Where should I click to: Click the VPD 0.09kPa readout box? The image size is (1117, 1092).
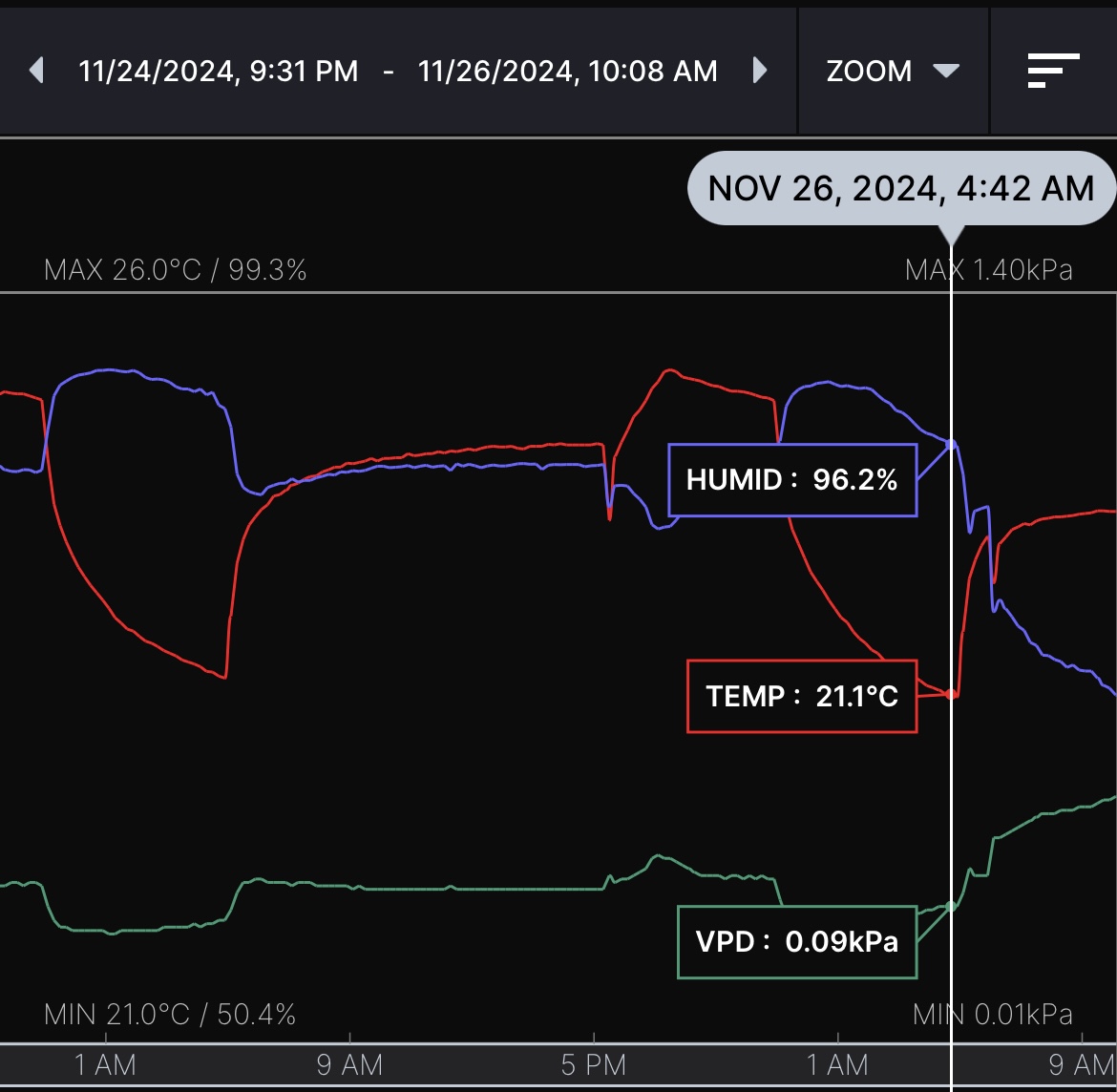[x=796, y=942]
